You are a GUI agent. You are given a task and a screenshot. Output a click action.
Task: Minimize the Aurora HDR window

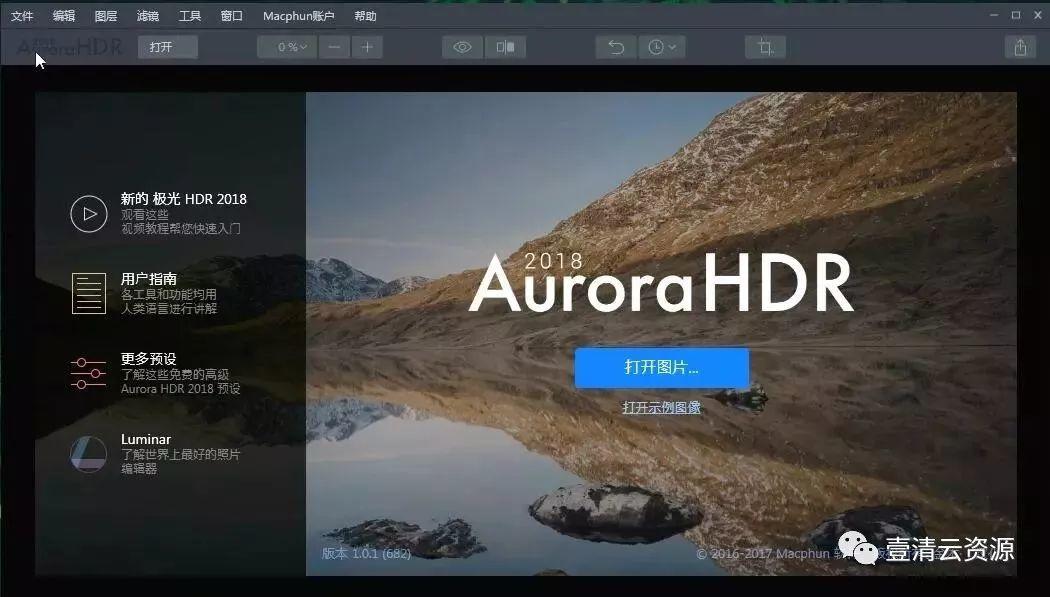994,15
